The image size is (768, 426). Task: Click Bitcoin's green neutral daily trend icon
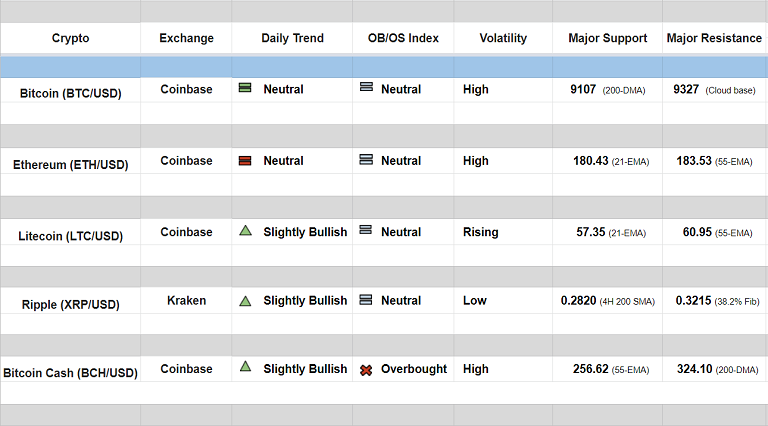point(245,88)
